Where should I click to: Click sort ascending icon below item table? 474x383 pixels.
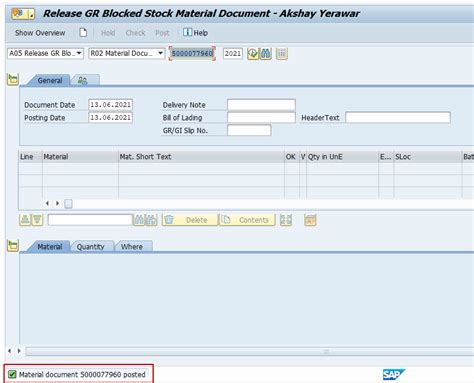tap(25, 220)
